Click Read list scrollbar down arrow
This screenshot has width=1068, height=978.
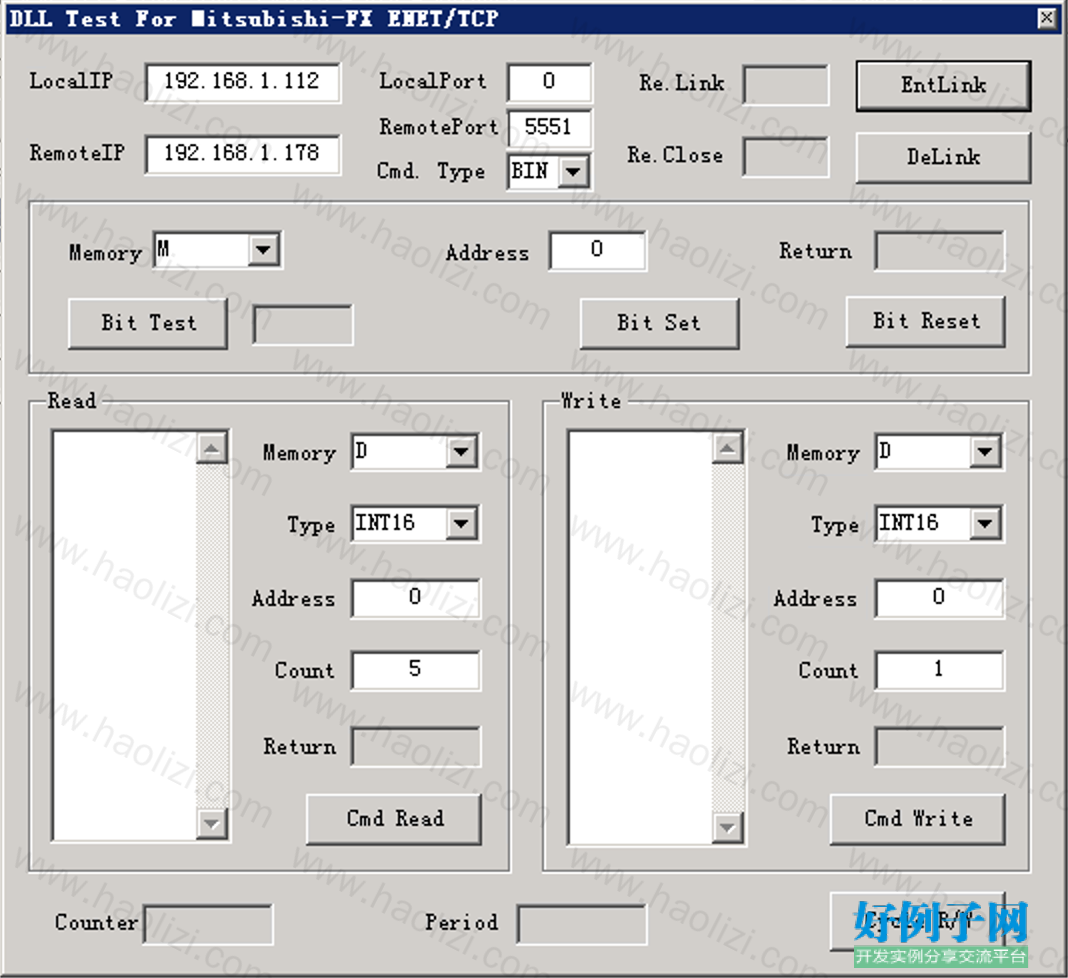(x=212, y=825)
